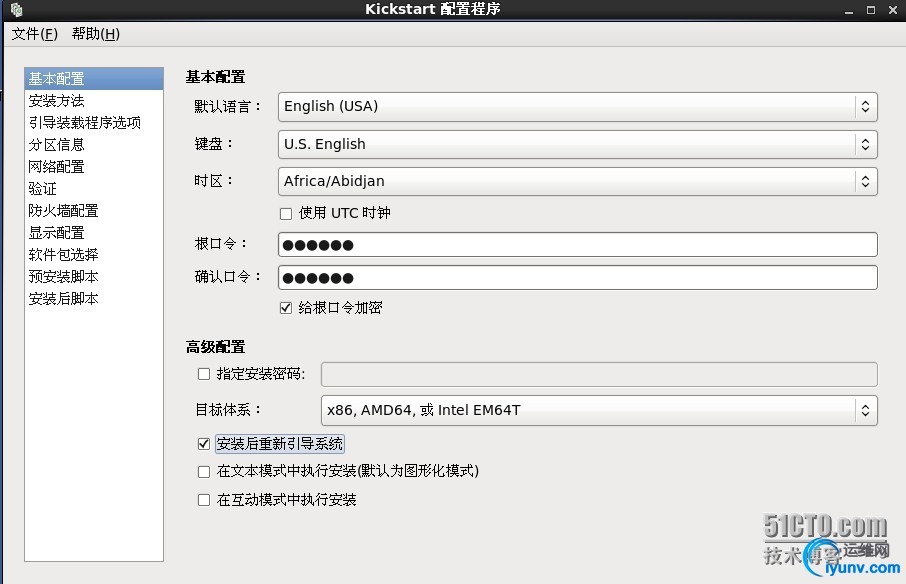Enable the 使用 UTC 时钟 checkbox
Viewport: 906px width, 584px height.
(285, 214)
